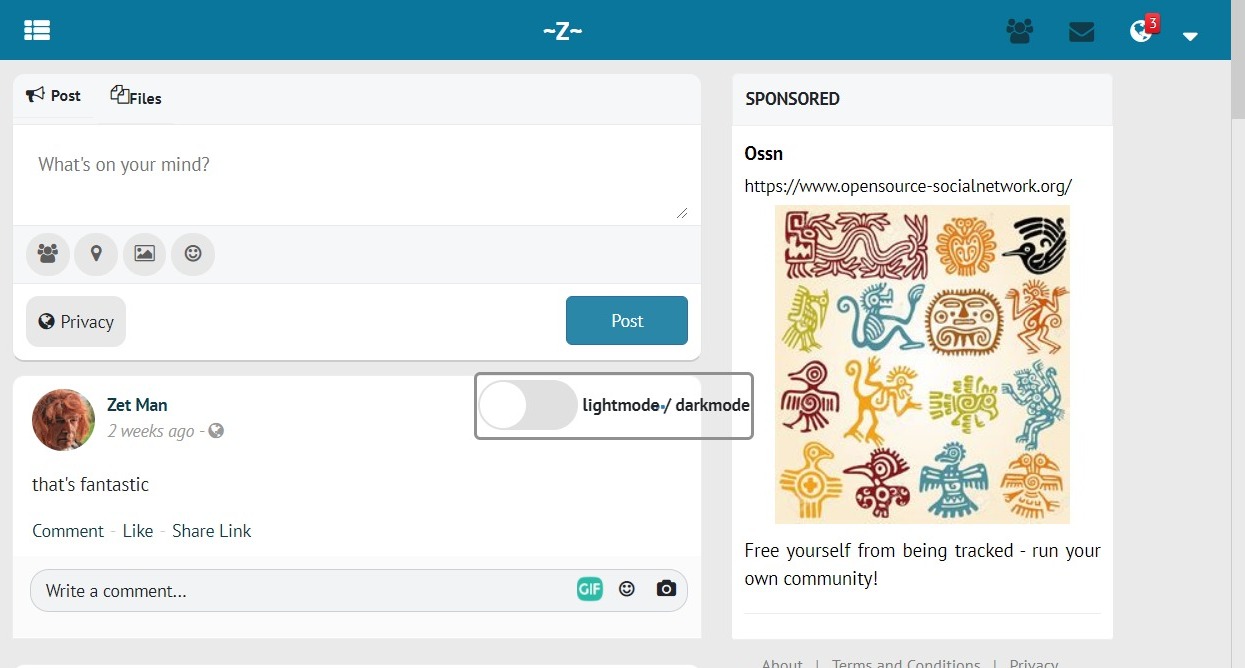Screen dimensions: 1245x668
Task: Click the location pin icon
Action: point(96,254)
